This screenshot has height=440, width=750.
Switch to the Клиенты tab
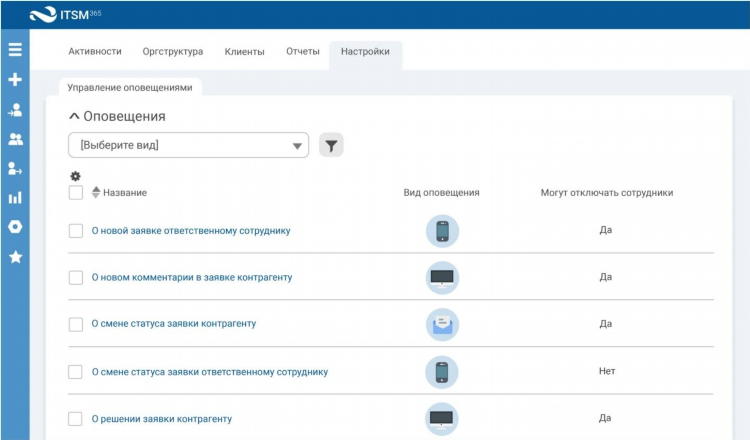244,52
